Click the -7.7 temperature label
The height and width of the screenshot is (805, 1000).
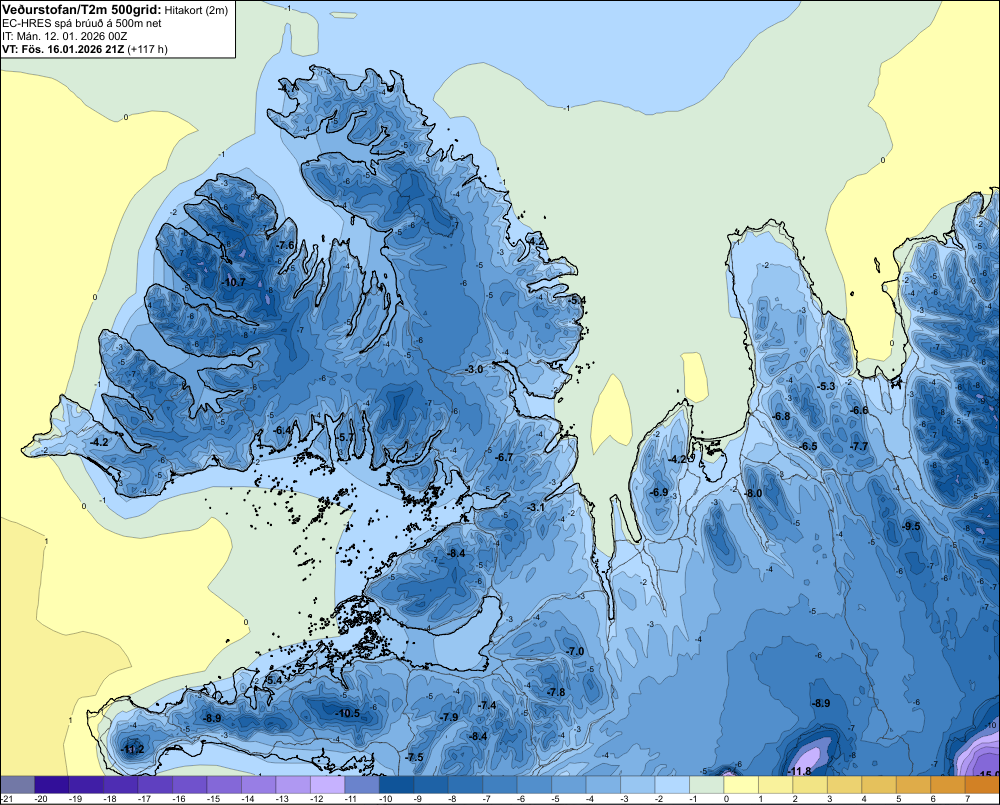point(860,446)
